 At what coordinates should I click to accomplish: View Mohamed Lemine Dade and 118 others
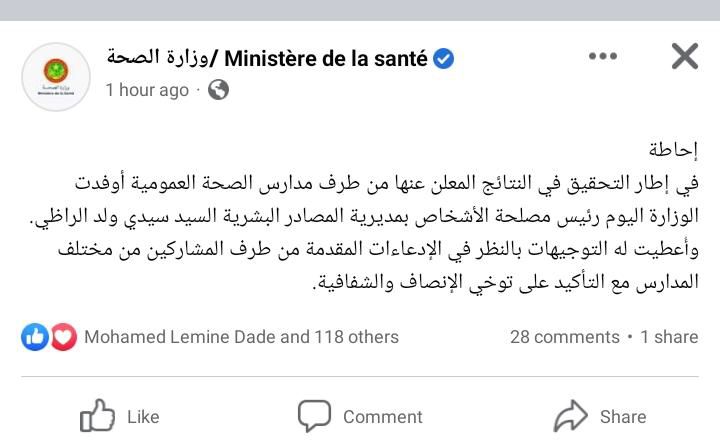coord(242,337)
